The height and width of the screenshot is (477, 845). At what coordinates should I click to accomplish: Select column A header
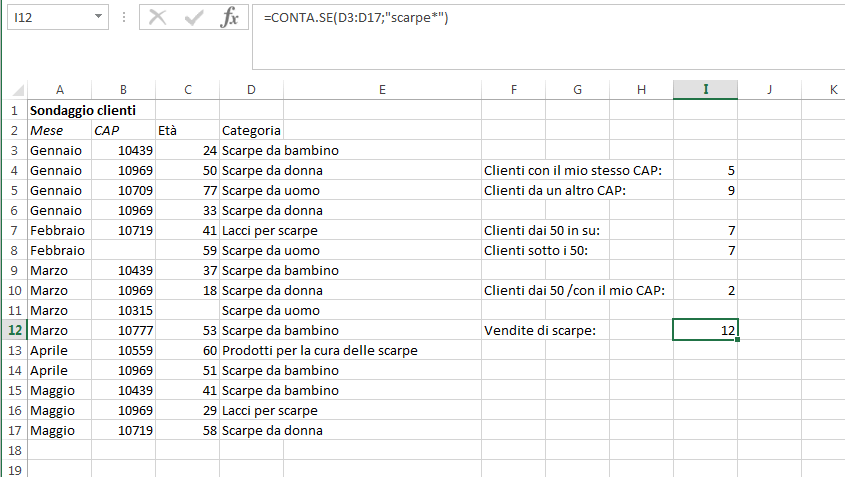(x=60, y=89)
